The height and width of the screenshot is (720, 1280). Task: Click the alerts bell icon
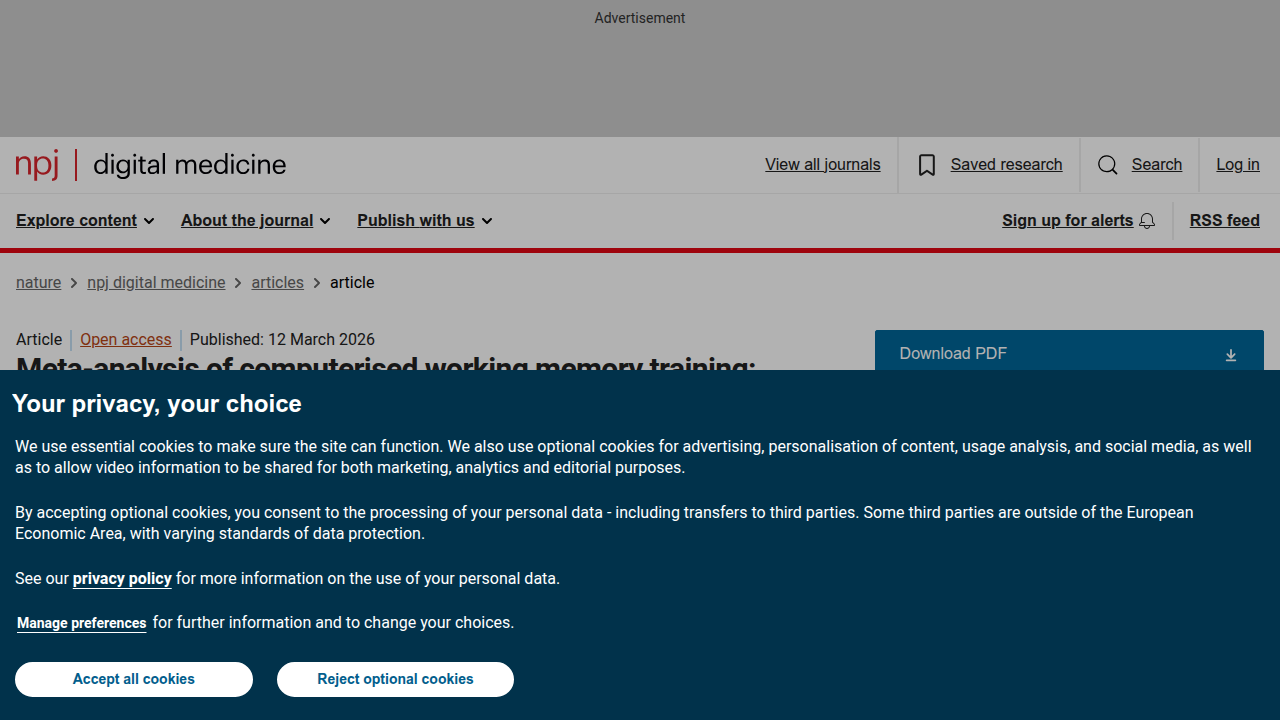coord(1147,221)
